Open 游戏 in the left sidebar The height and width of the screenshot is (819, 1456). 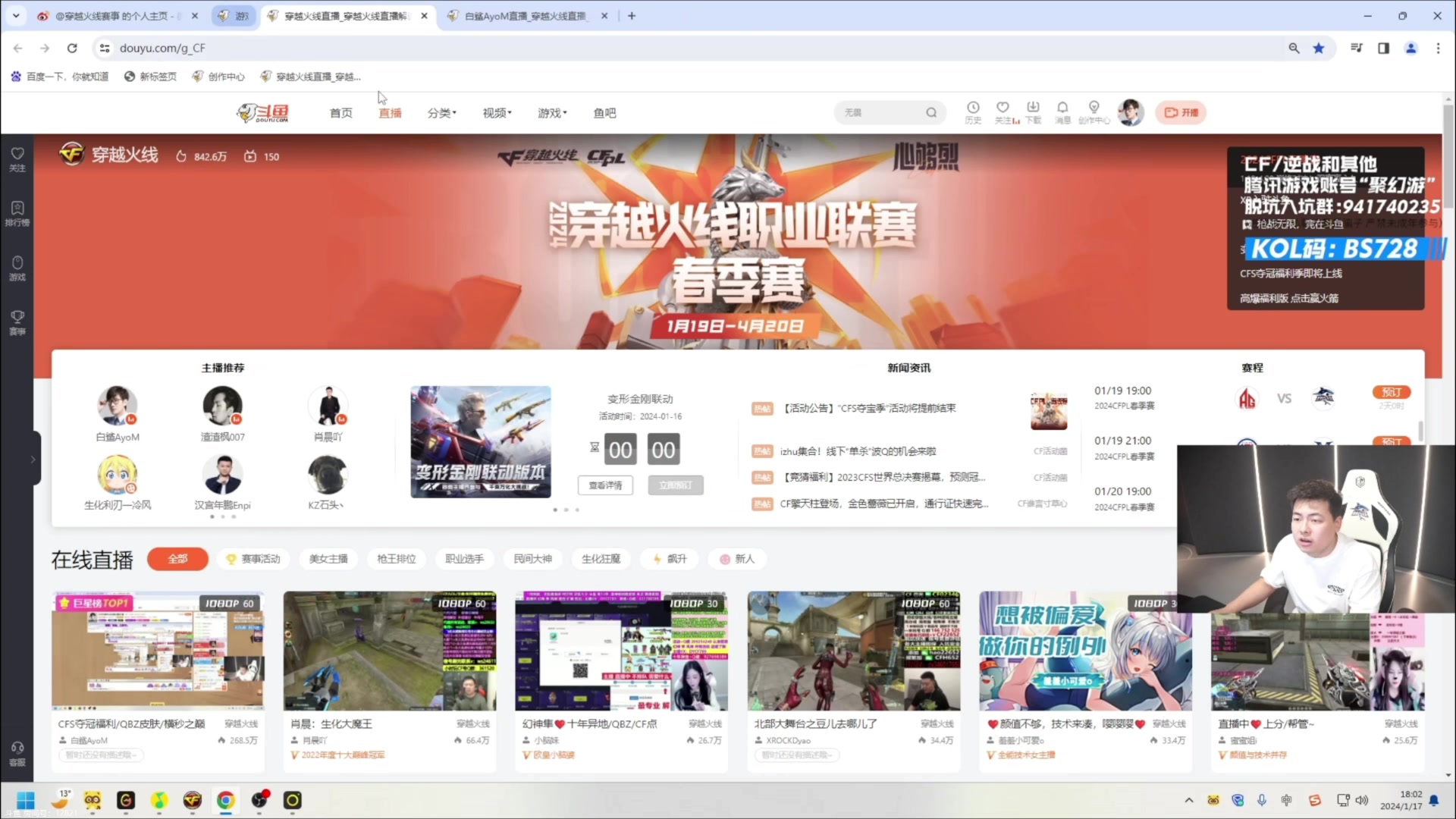point(17,268)
